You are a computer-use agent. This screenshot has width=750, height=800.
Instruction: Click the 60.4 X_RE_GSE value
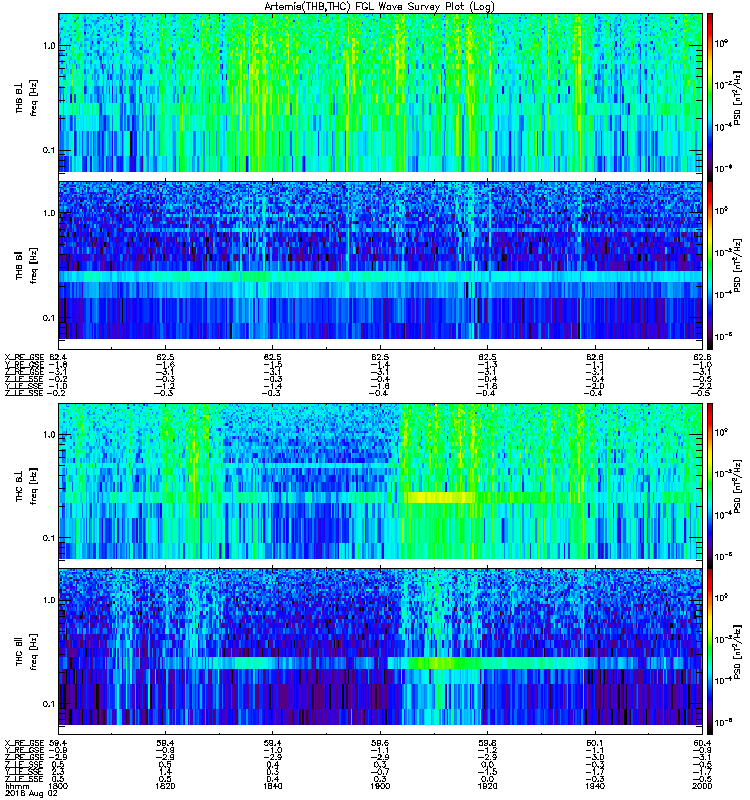click(702, 743)
